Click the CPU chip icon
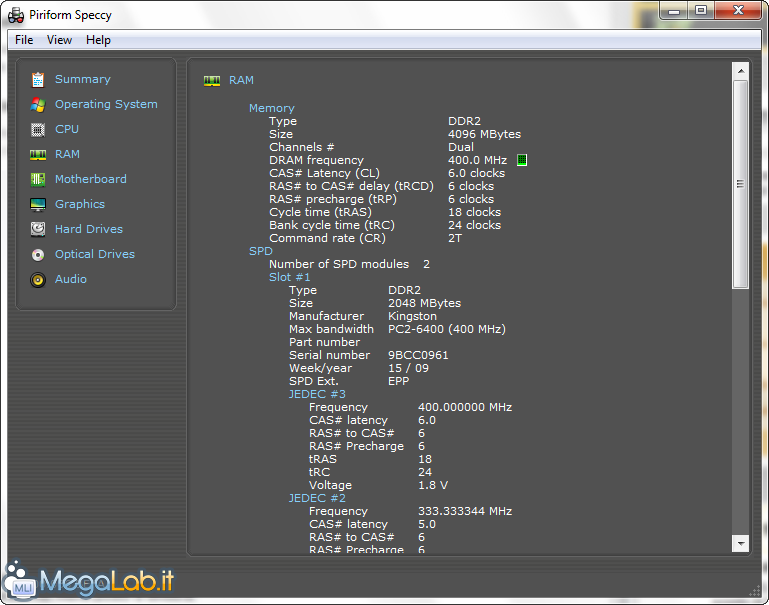The image size is (769, 605). pyautogui.click(x=38, y=129)
